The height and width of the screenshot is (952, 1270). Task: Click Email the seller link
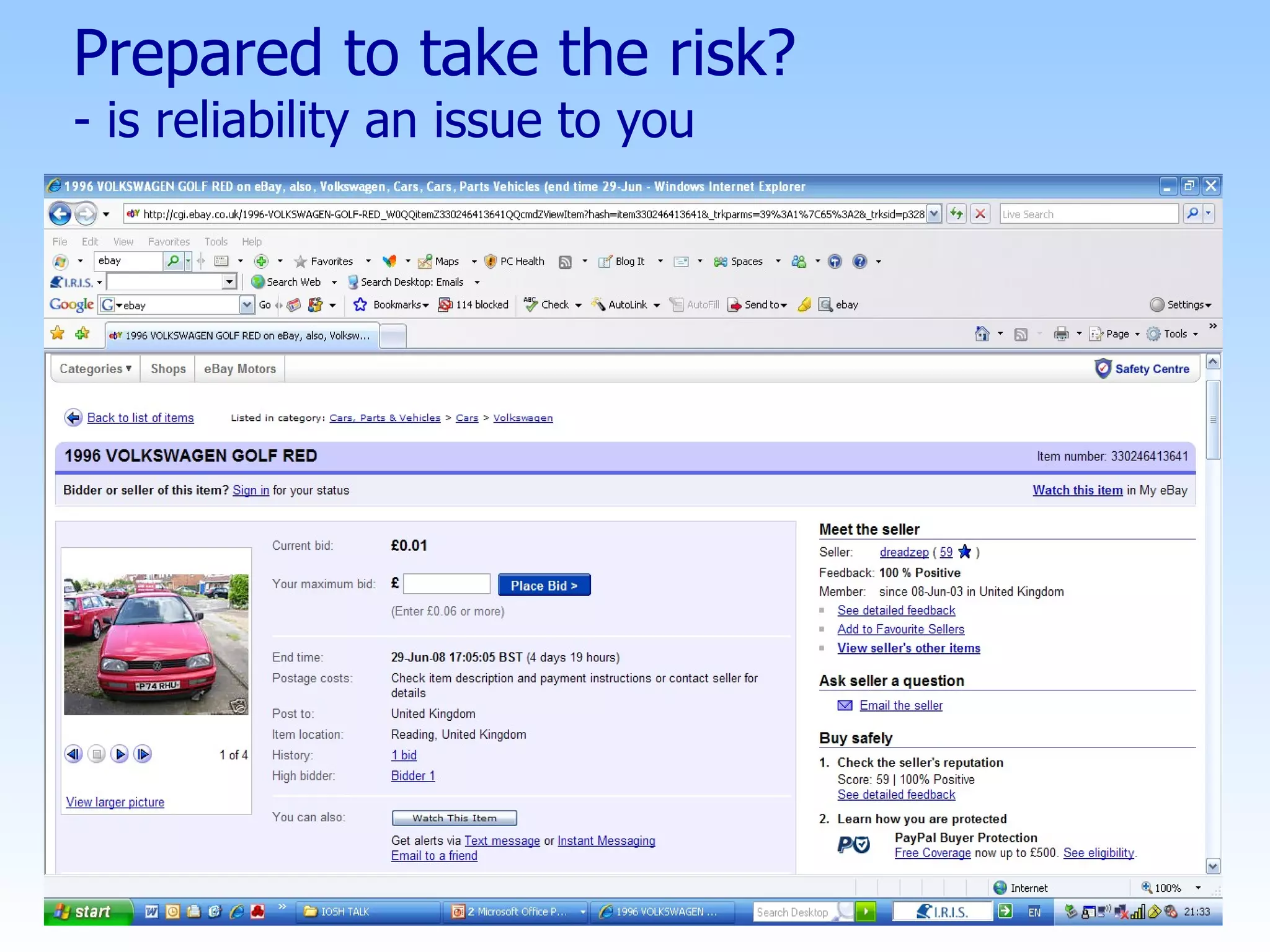[900, 705]
